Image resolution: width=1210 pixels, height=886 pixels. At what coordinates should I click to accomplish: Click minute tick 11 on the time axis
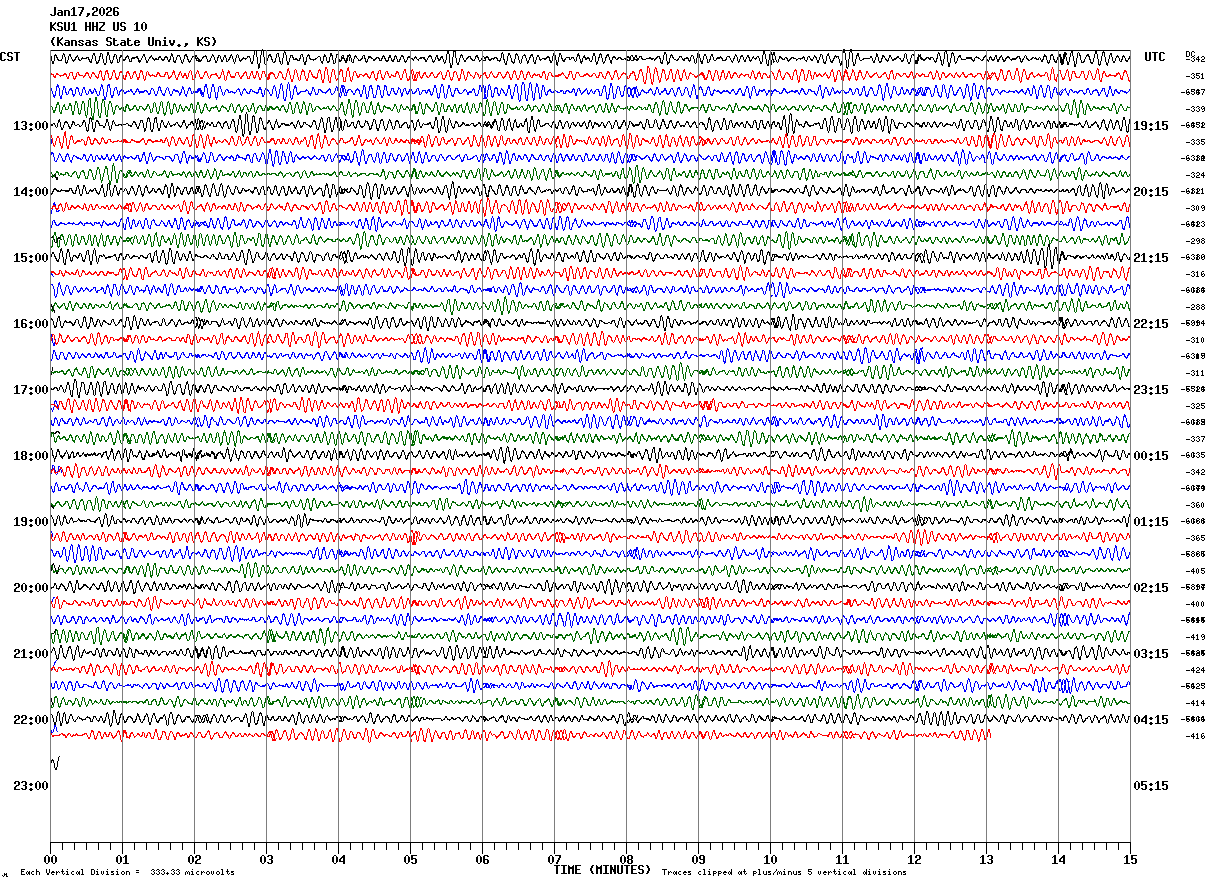[842, 859]
